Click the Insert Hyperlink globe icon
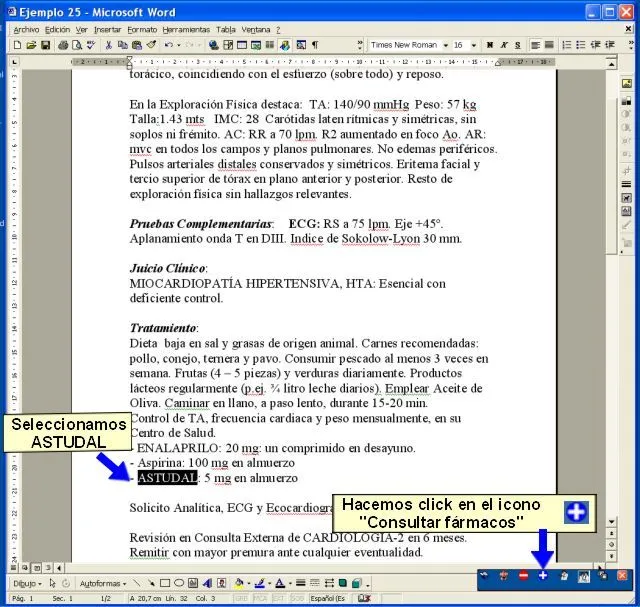640x607 pixels. click(x=213, y=45)
